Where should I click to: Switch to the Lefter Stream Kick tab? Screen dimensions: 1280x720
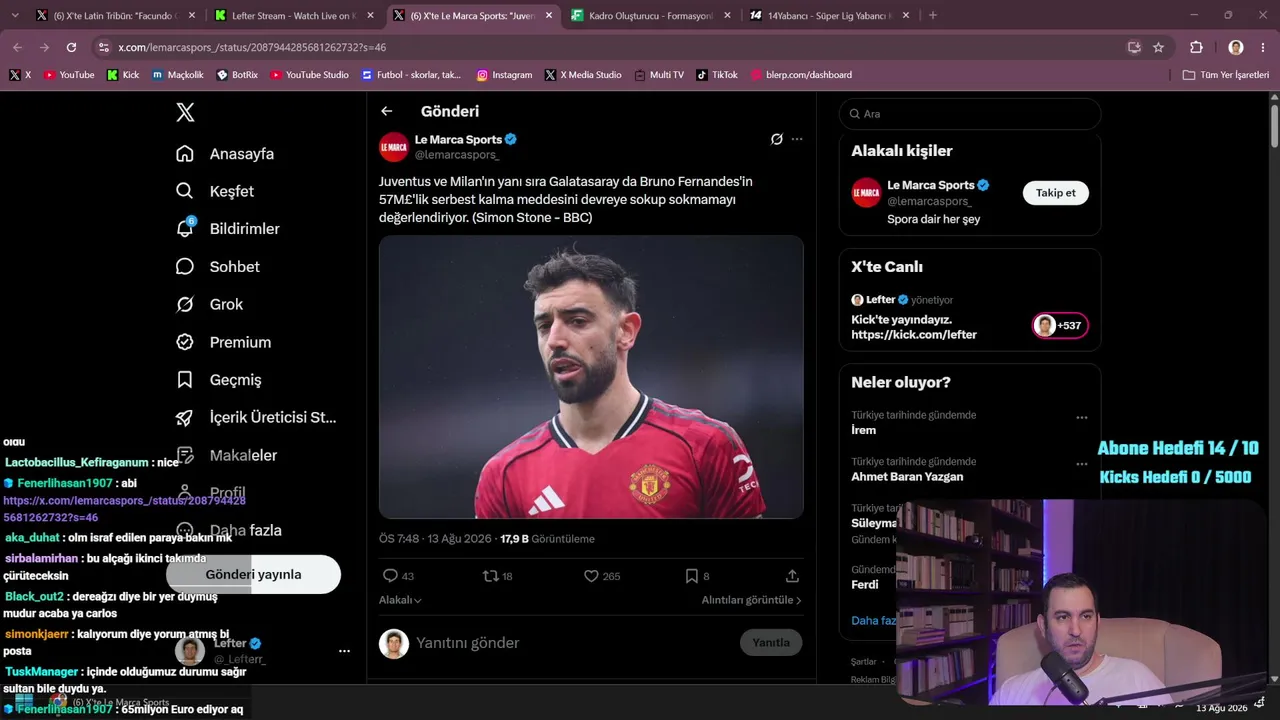point(294,16)
